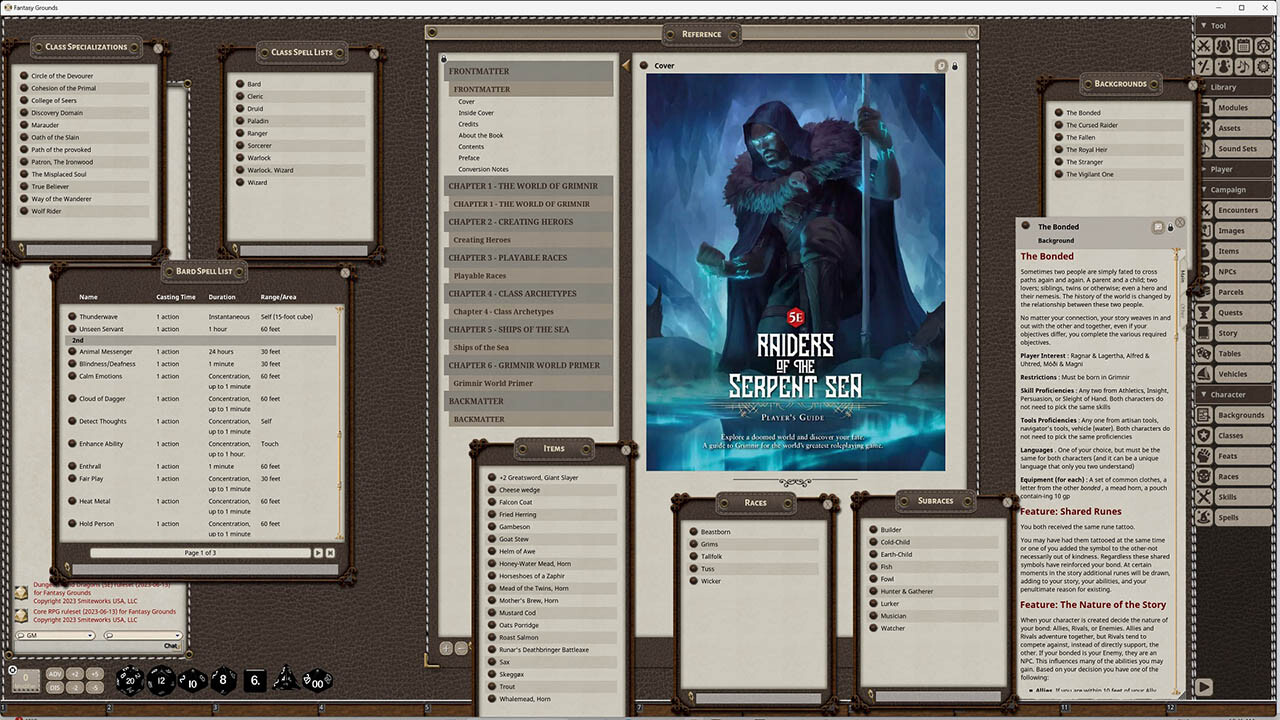Open the Combat Tracker crossed-swords icon
Screen dimensions: 1280x720
click(x=1204, y=45)
